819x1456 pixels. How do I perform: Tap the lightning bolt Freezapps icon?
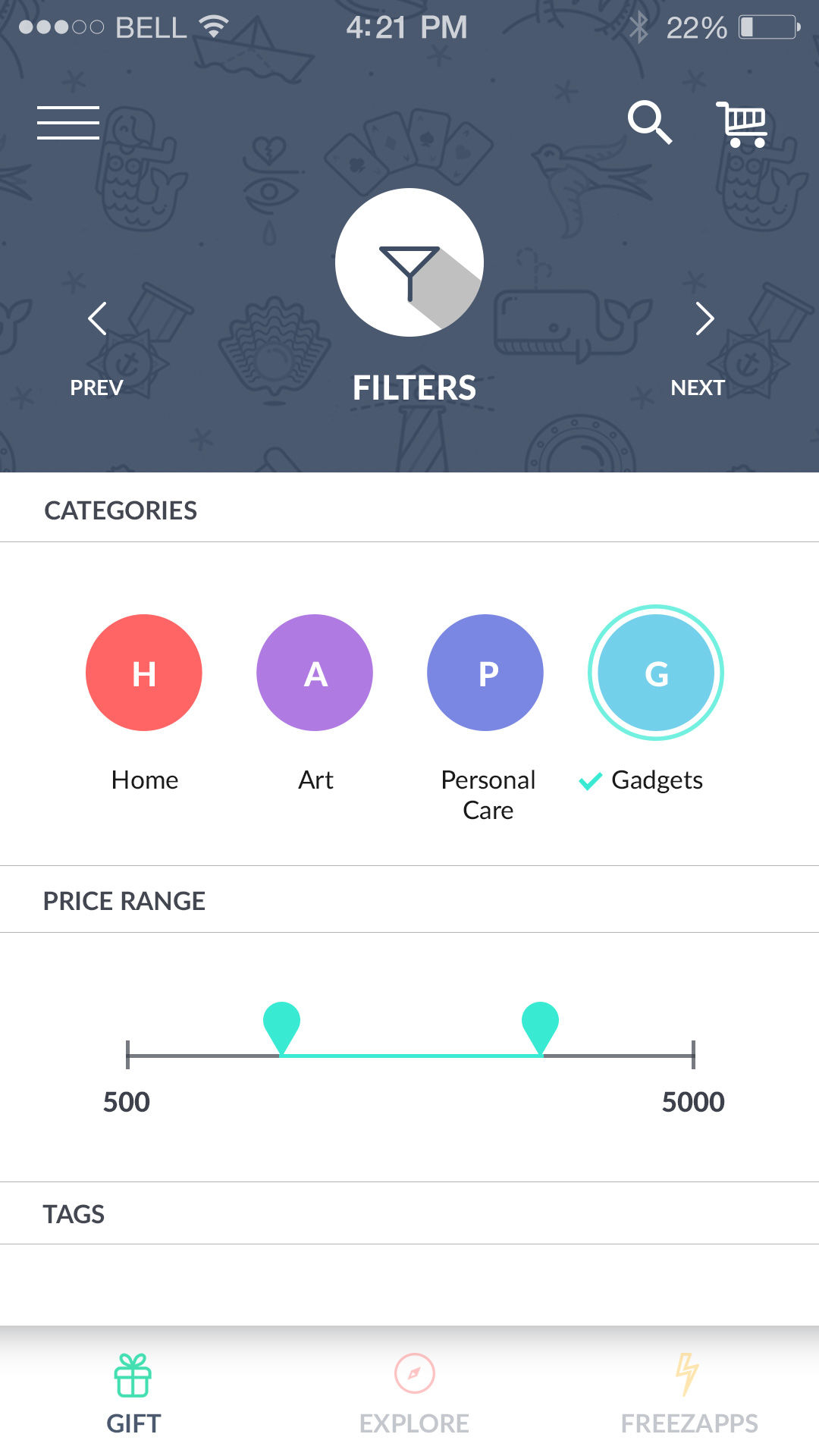(687, 1373)
